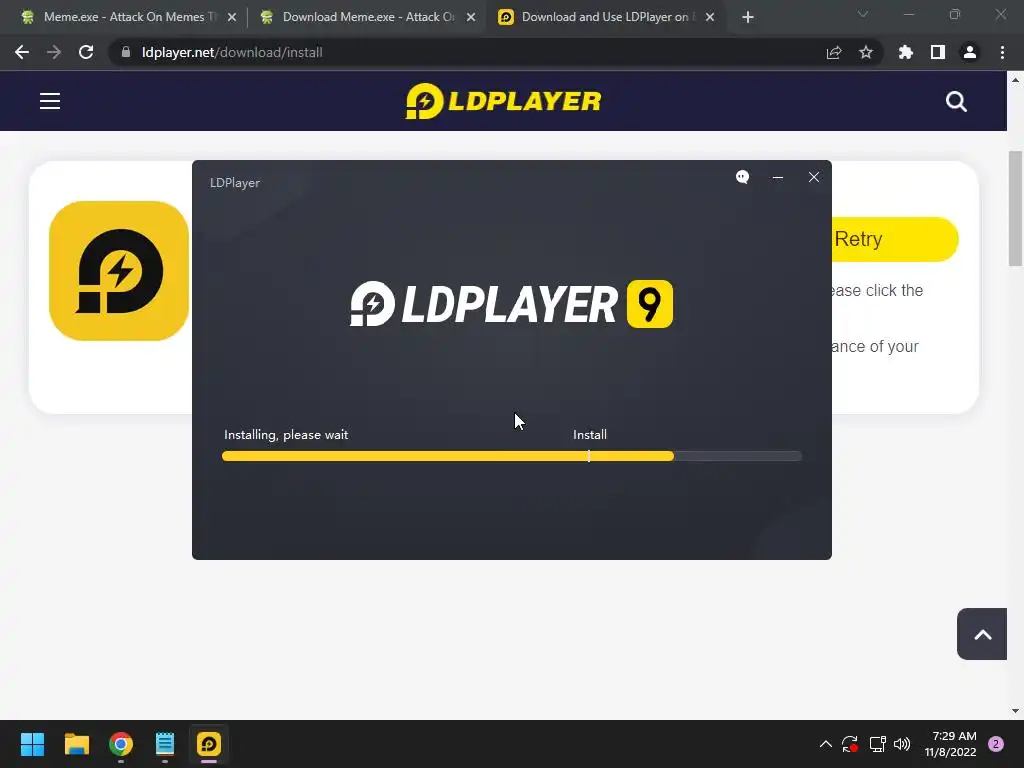Share this page icon in address bar
Screen dimensions: 1024x768
point(834,52)
